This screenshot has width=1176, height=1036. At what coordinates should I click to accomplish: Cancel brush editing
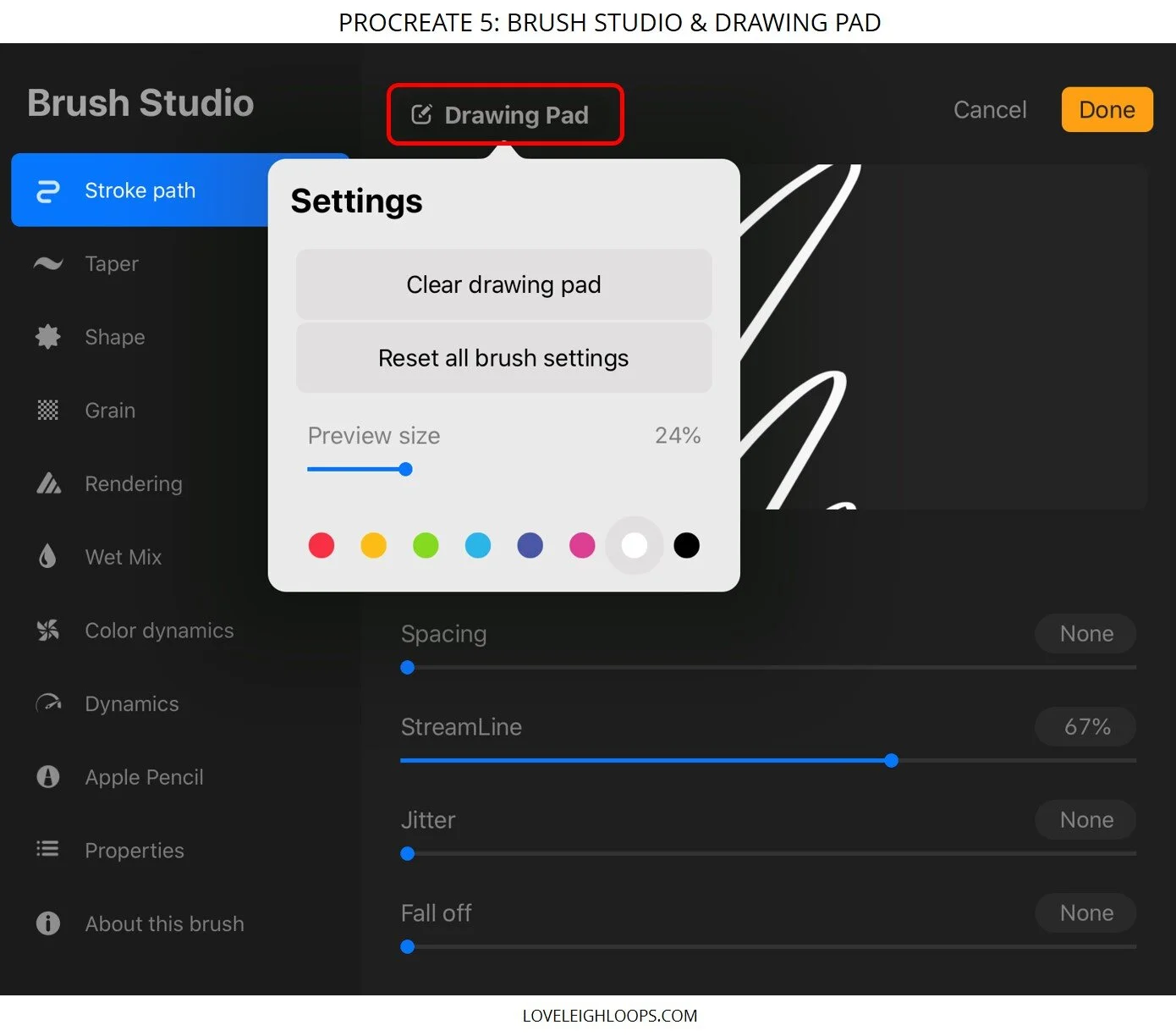990,110
